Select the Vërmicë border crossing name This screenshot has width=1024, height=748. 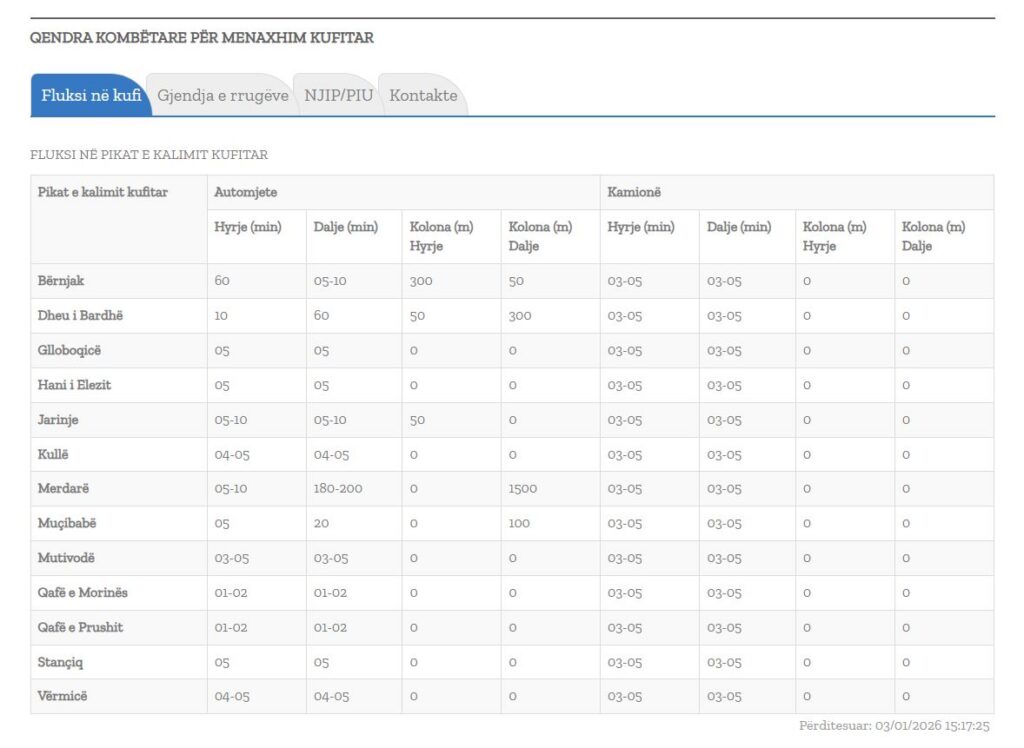63,697
